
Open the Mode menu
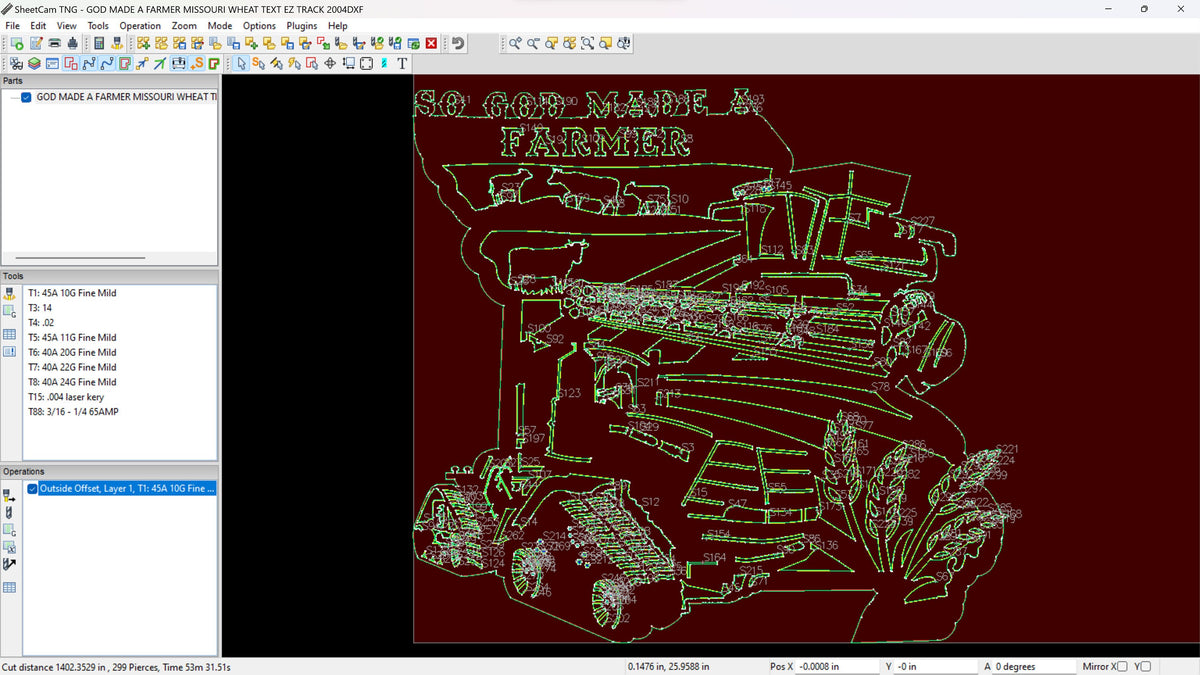220,25
